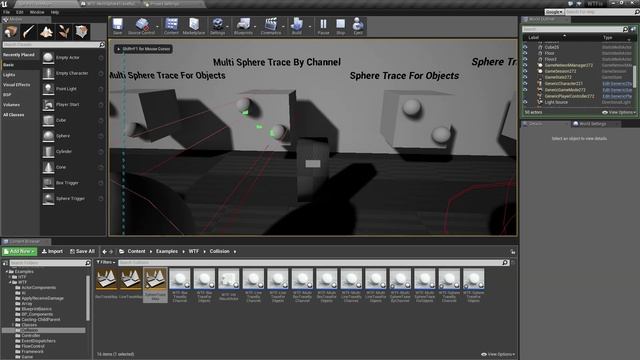Click the Blueprints toolbar icon
640x360 pixels.
pyautogui.click(x=243, y=26)
